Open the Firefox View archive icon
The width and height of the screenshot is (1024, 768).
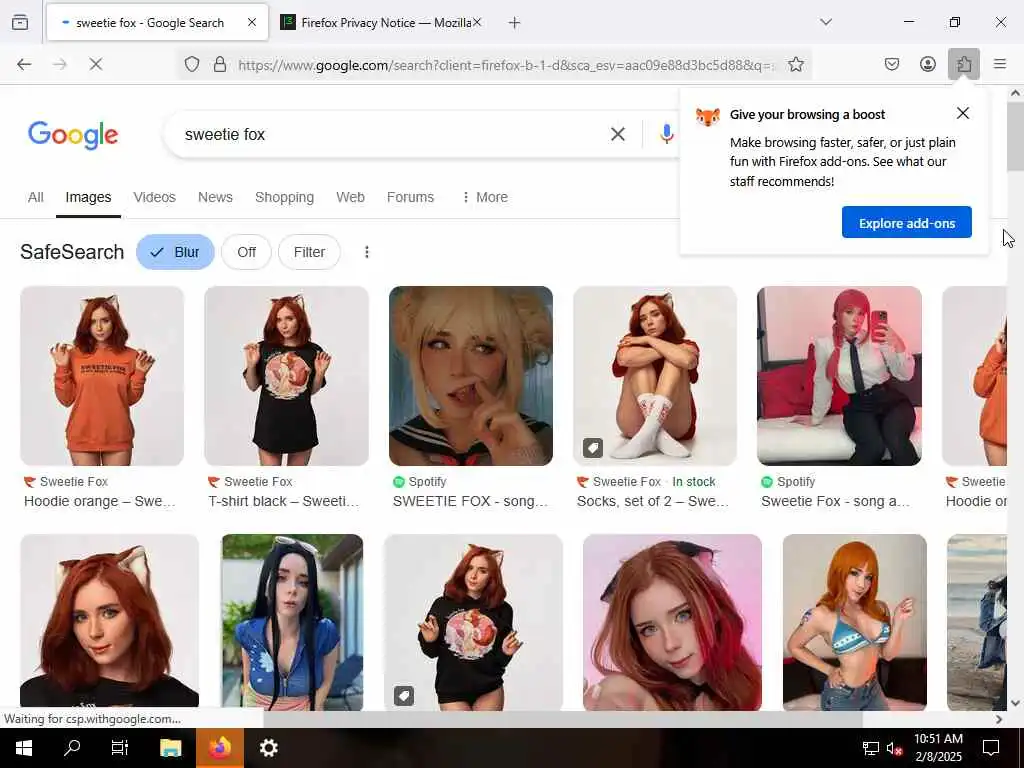20,23
